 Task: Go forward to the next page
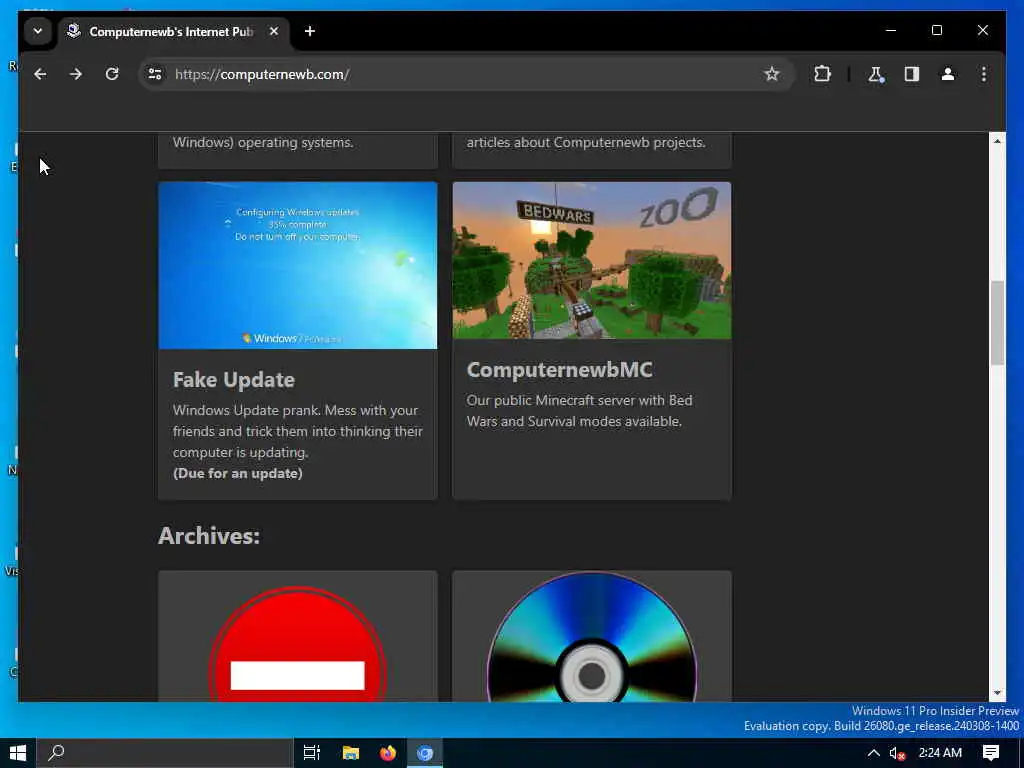[76, 74]
